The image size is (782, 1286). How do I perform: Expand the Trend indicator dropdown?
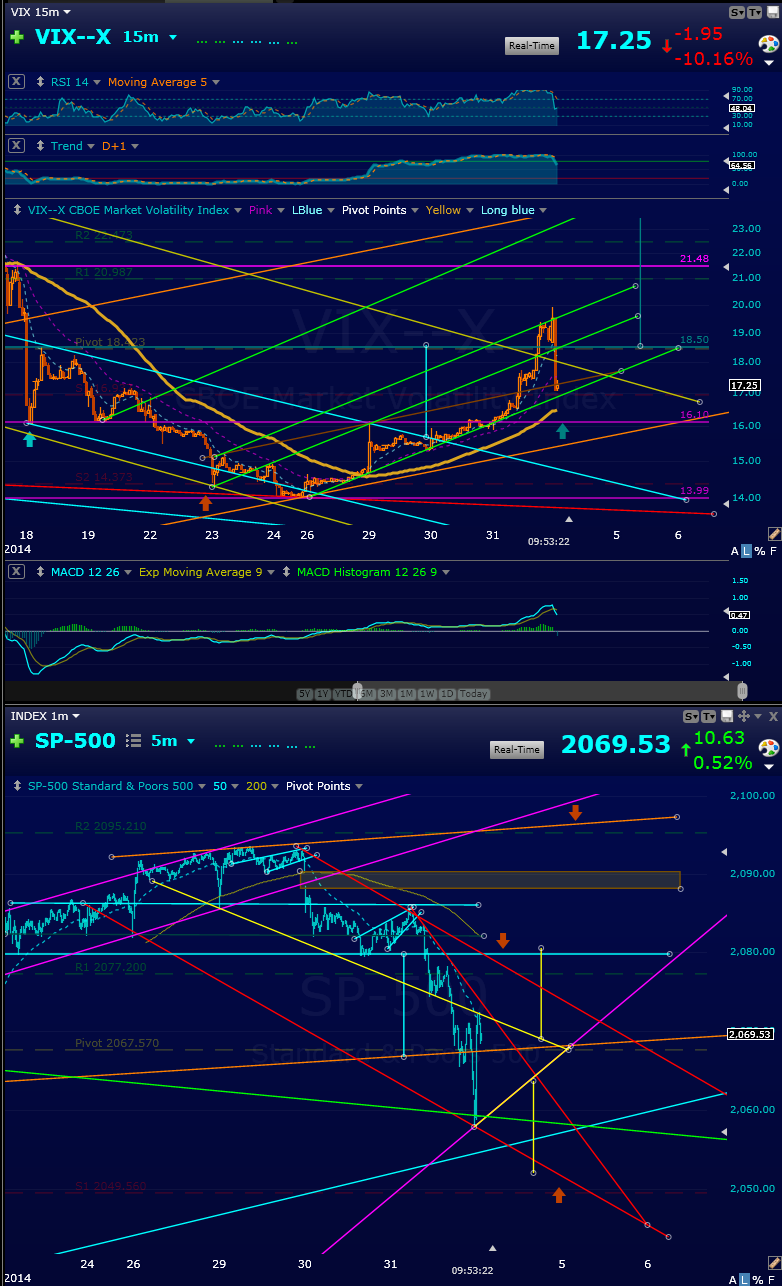91,146
